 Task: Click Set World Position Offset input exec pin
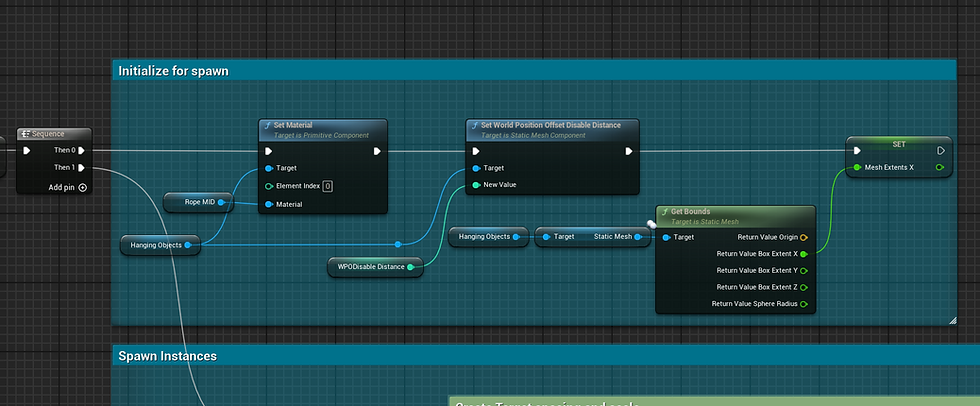click(476, 151)
